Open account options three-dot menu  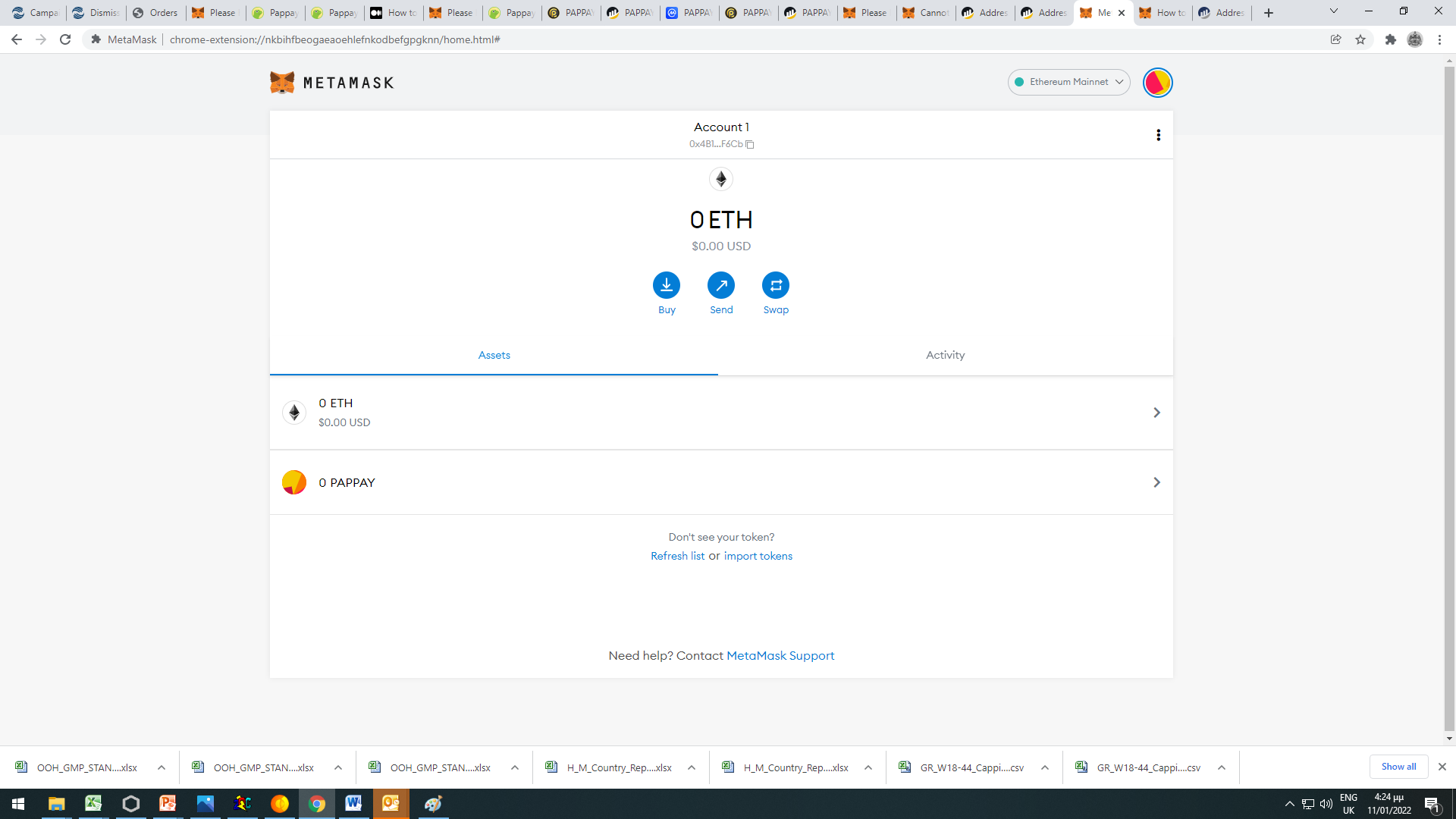1158,135
